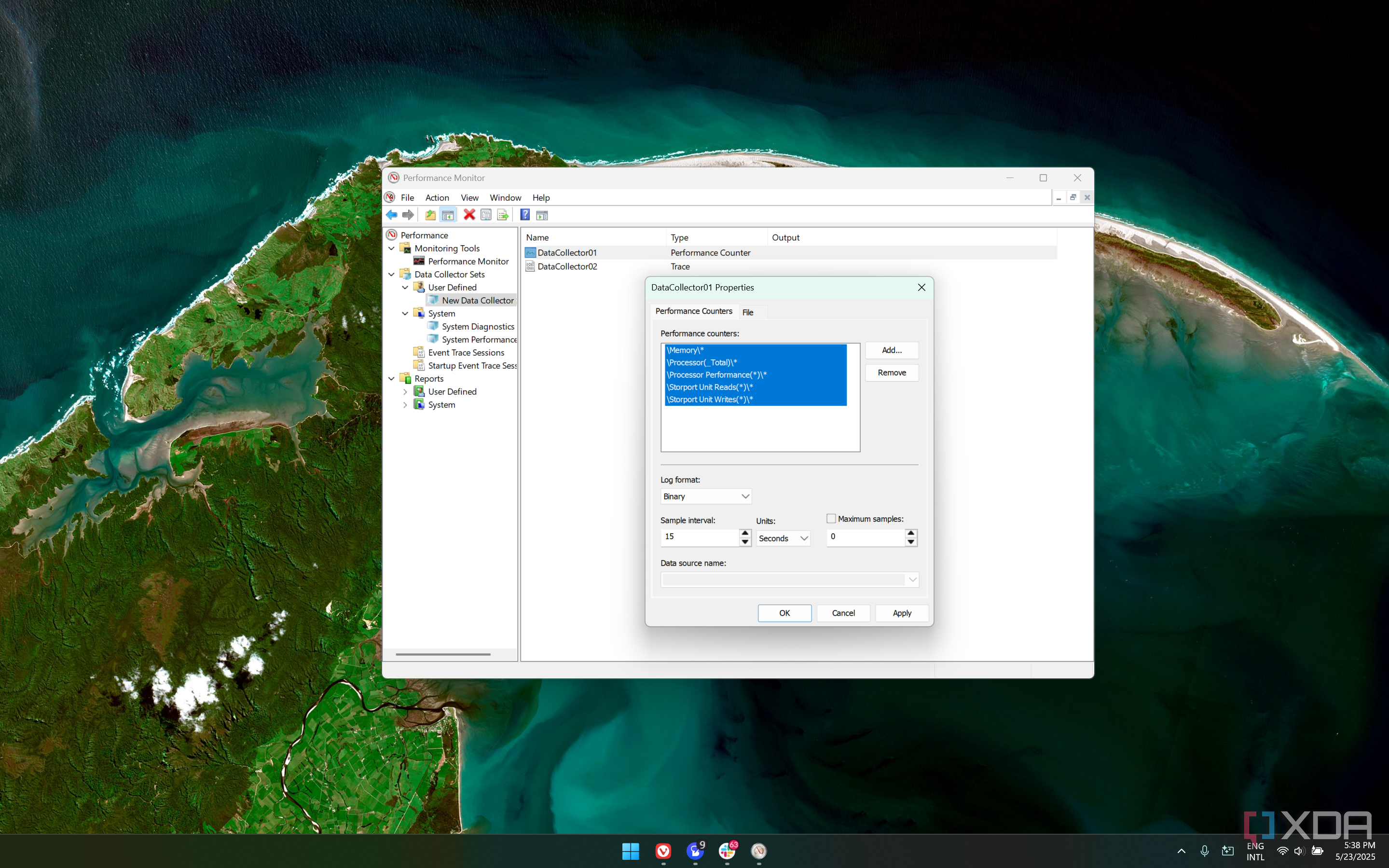Increase the Sample interval with up arrow

pos(744,533)
